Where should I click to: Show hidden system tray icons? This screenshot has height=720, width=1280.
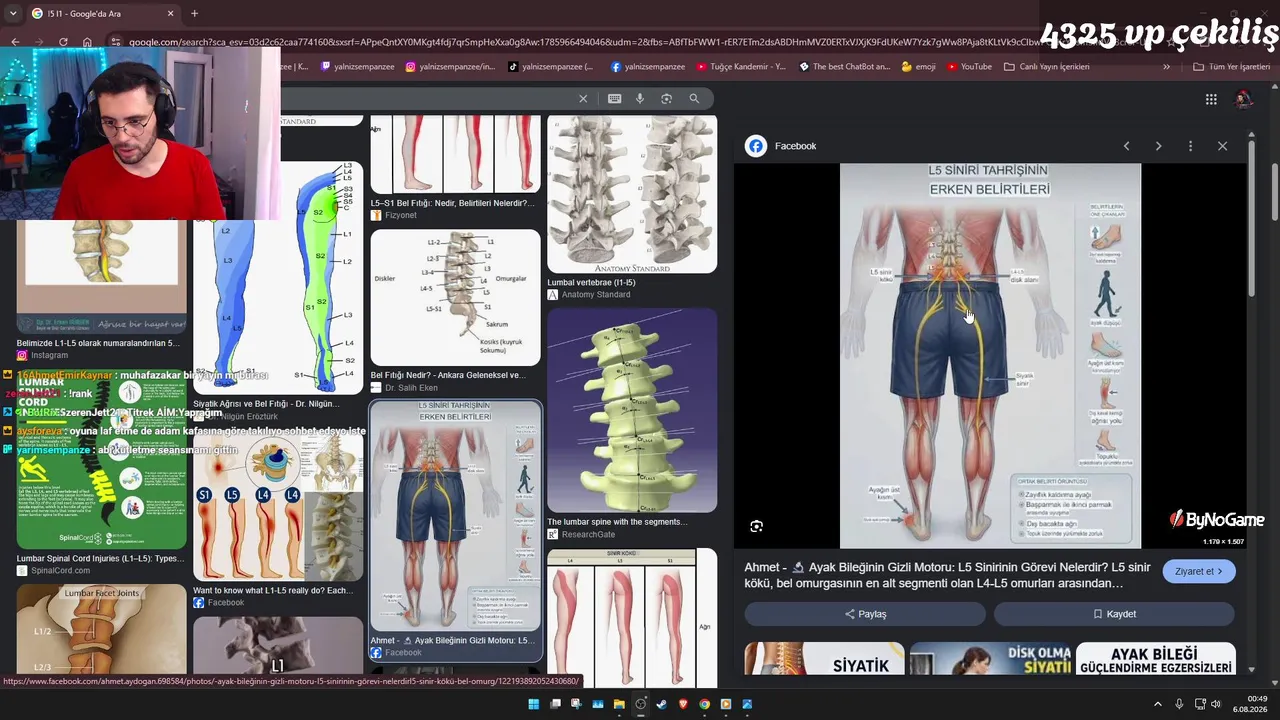(1158, 704)
